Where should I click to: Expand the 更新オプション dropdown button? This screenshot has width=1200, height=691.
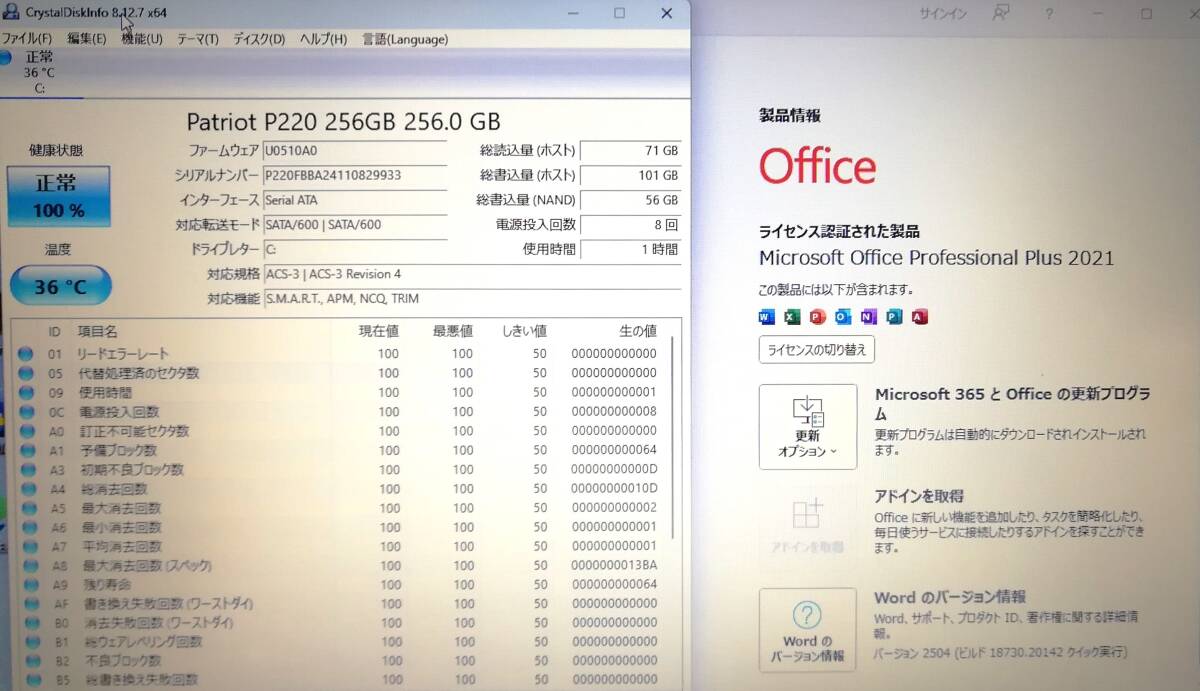point(808,427)
